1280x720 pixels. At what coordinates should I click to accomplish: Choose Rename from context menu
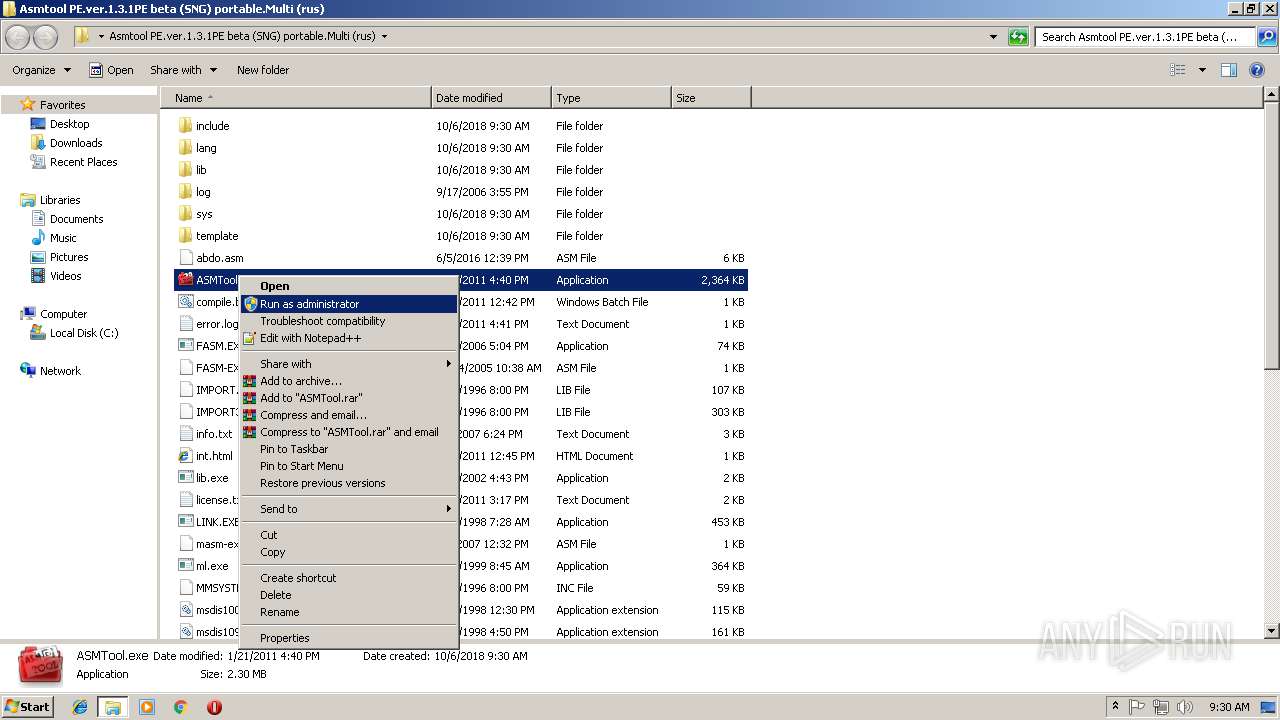click(x=349, y=612)
